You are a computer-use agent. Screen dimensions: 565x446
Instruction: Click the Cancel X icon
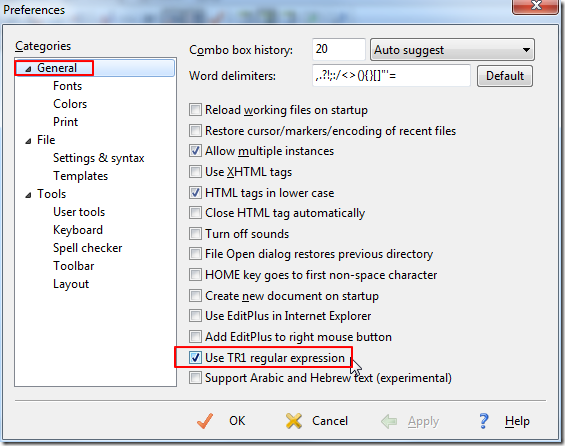(x=294, y=421)
